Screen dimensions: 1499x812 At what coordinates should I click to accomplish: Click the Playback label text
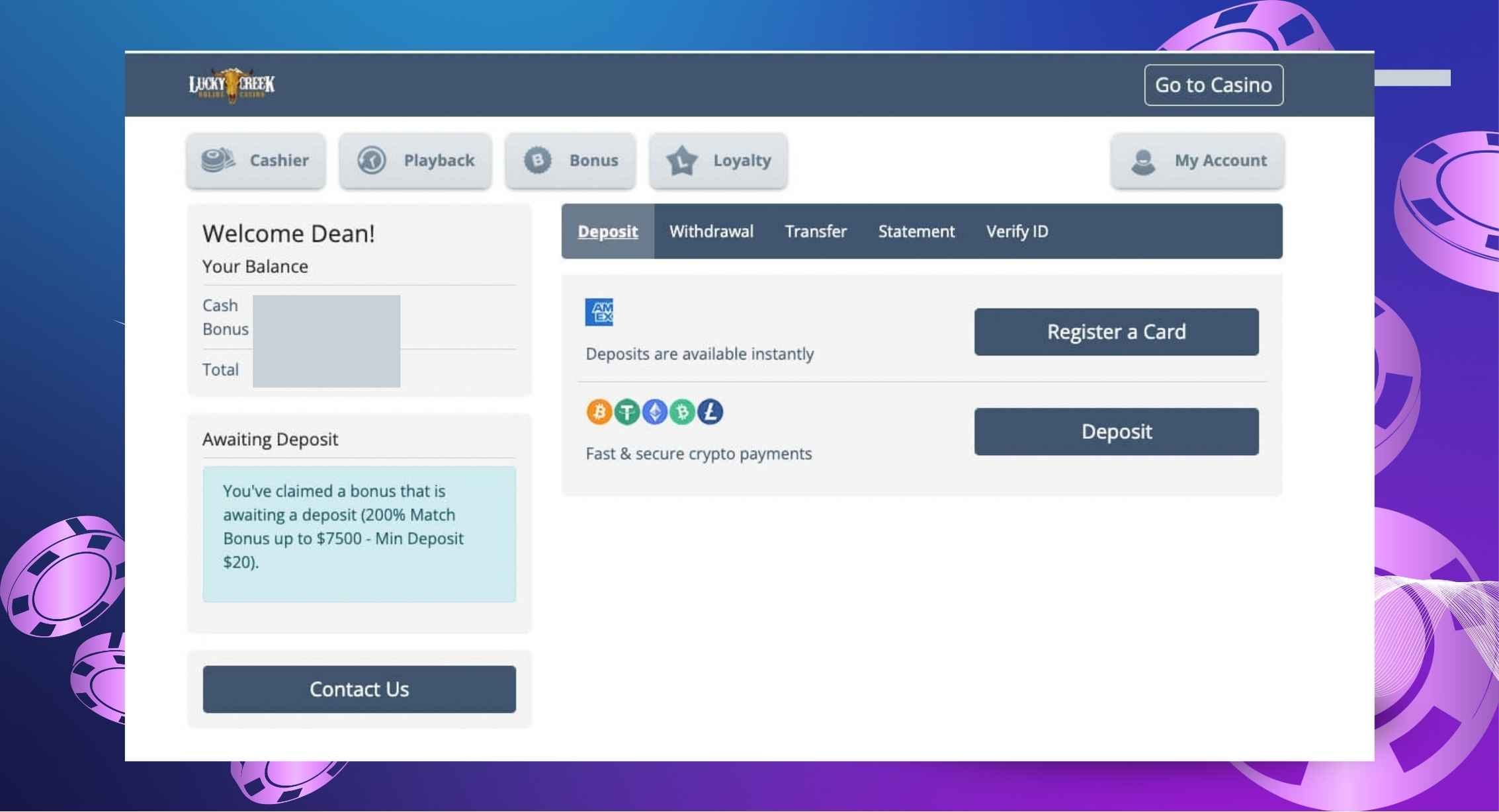pyautogui.click(x=439, y=160)
